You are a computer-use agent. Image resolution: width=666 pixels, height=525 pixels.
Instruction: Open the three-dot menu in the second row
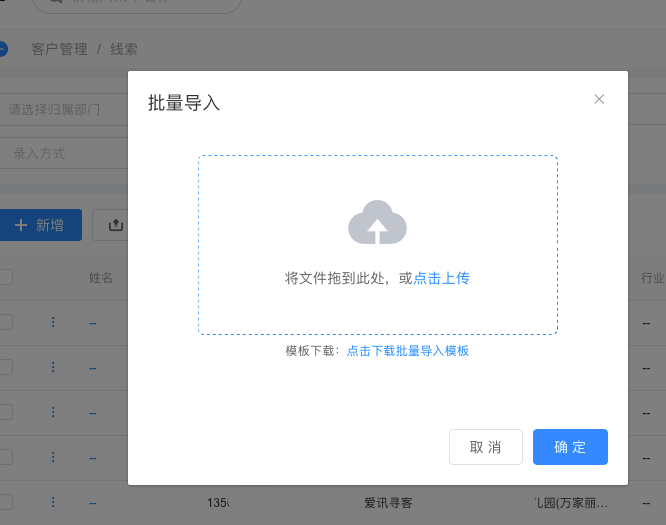tap(53, 367)
